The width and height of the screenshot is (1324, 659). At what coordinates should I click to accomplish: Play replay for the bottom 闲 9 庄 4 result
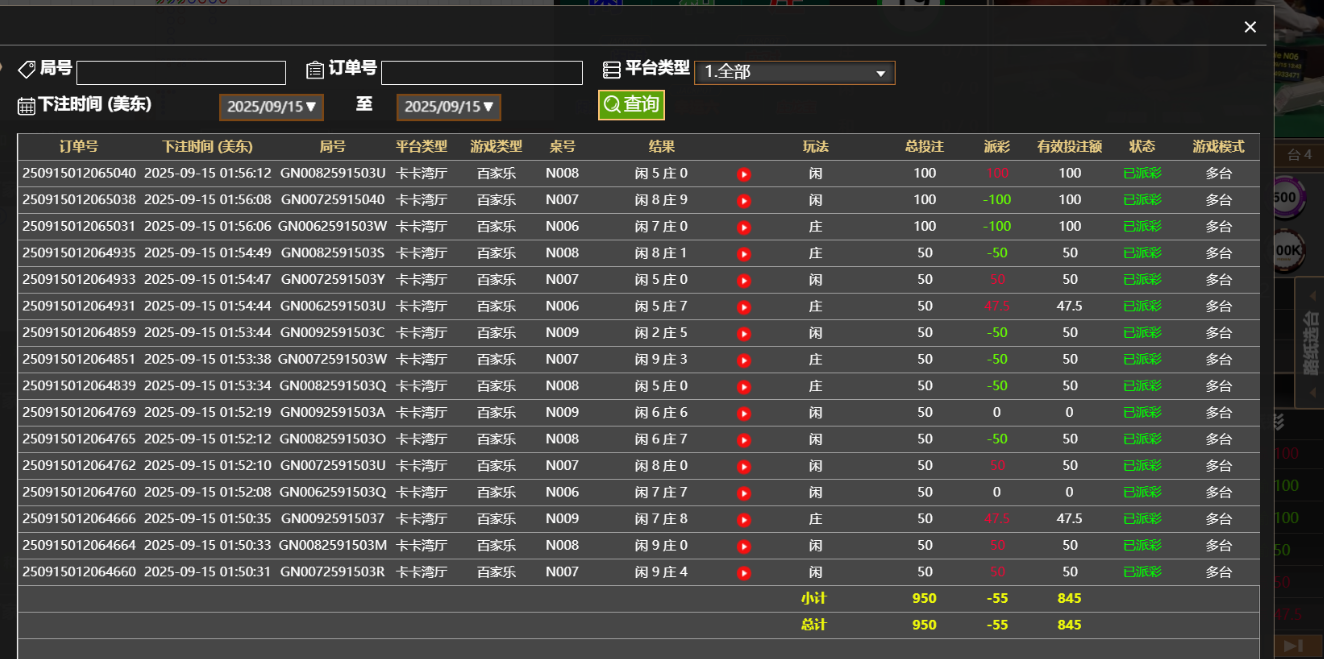(744, 572)
